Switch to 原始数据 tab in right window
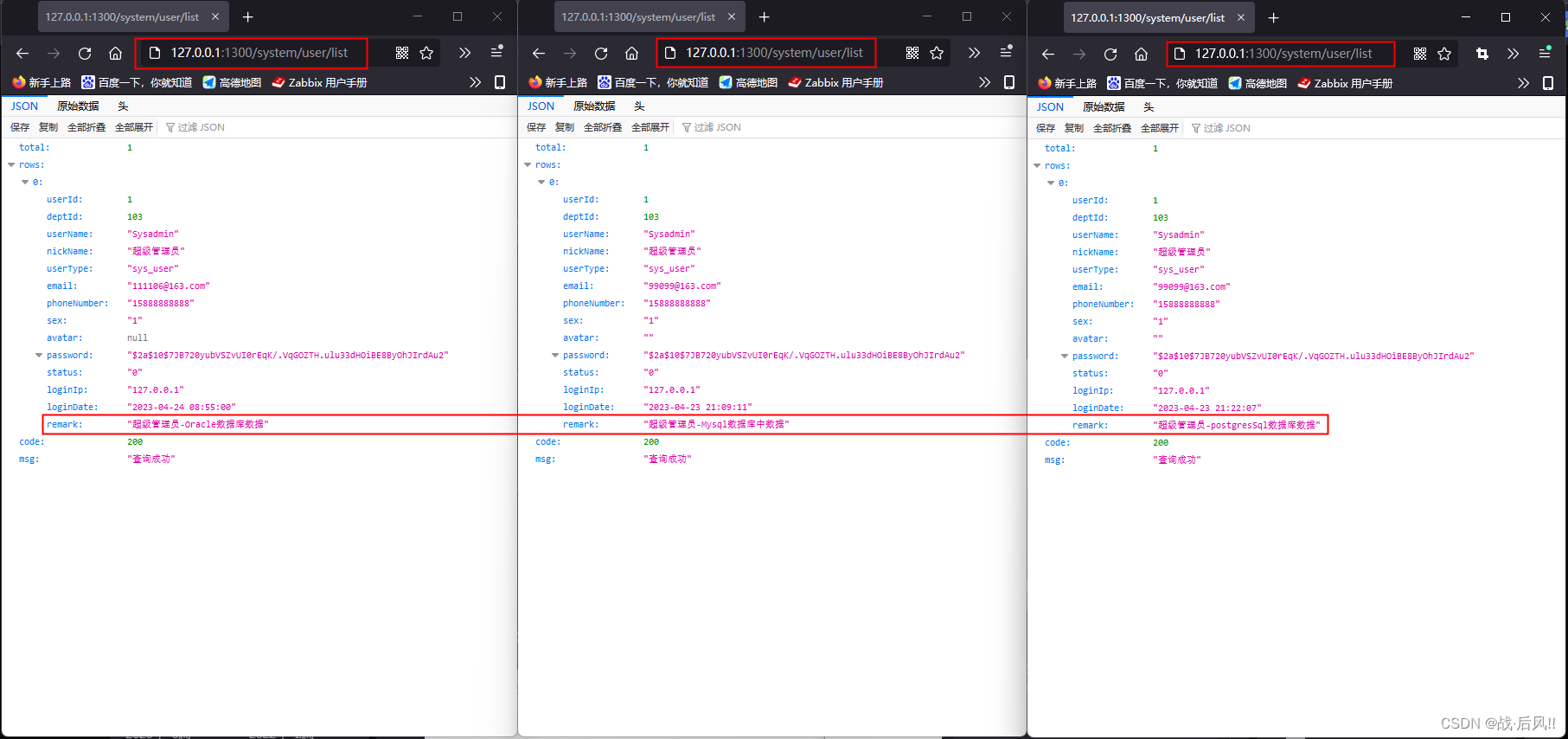The height and width of the screenshot is (739, 1568). [x=1104, y=106]
